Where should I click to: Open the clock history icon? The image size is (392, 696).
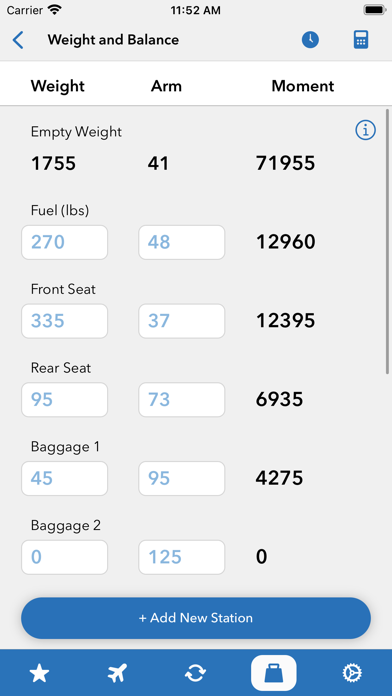click(310, 40)
